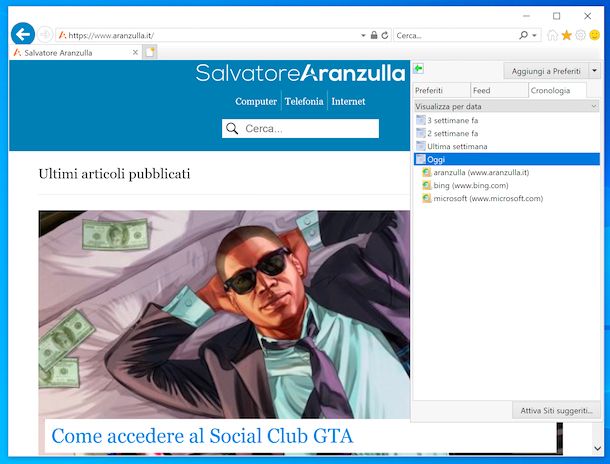Open the Telefonia section link
The width and height of the screenshot is (610, 464).
click(304, 101)
